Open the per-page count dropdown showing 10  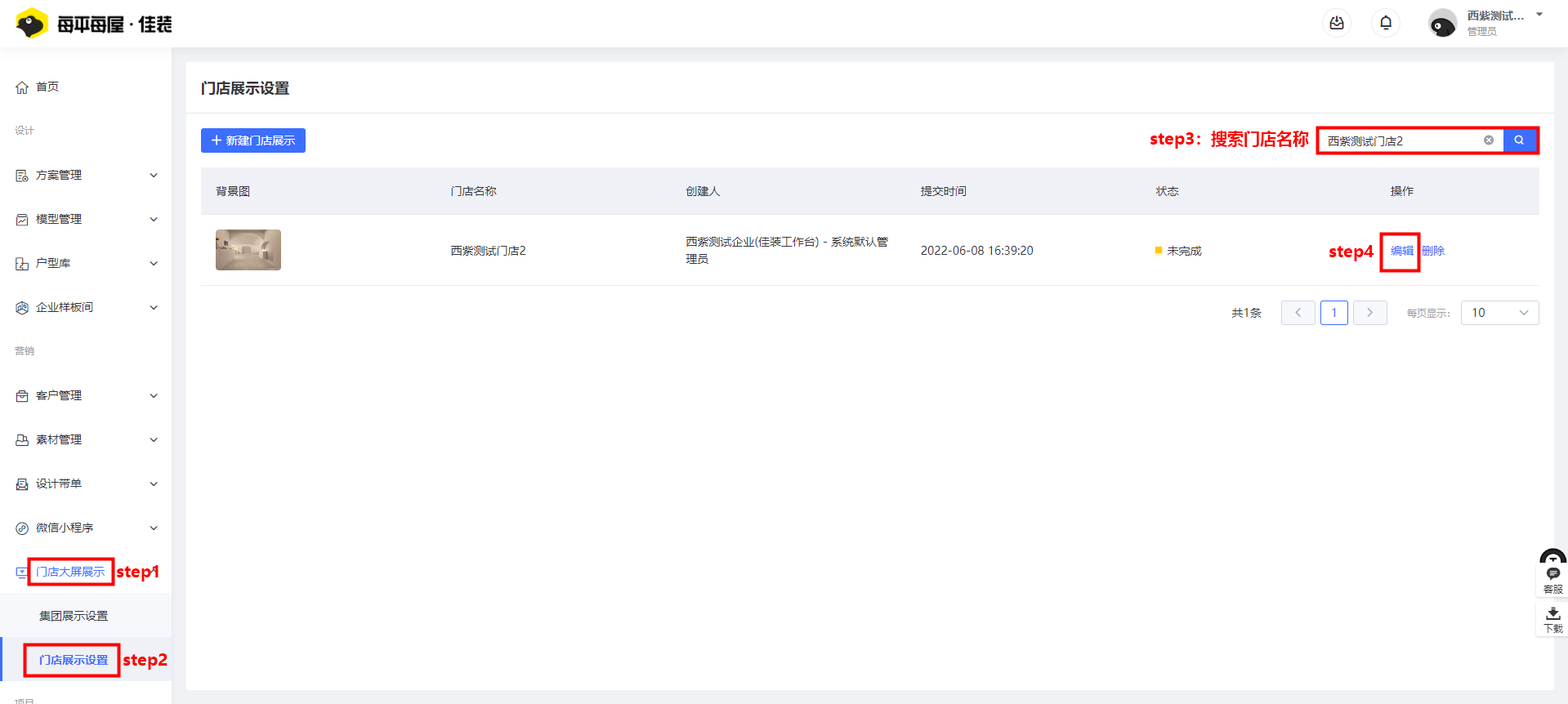point(1499,313)
